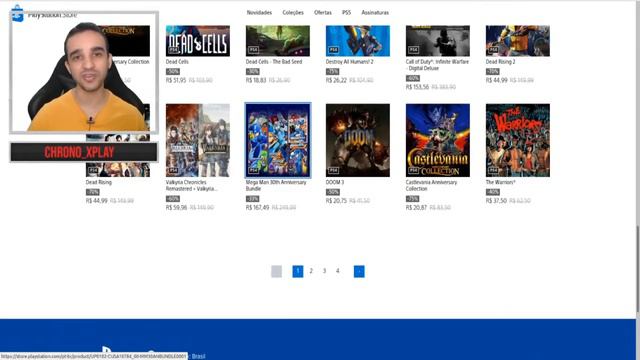Screen dimensions: 640x360
Task: Open Valkyria Chronicles Remastered cover
Action: click(198, 140)
